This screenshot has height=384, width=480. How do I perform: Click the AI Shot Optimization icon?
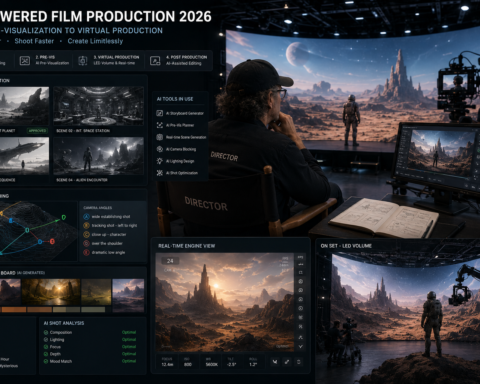tap(160, 173)
